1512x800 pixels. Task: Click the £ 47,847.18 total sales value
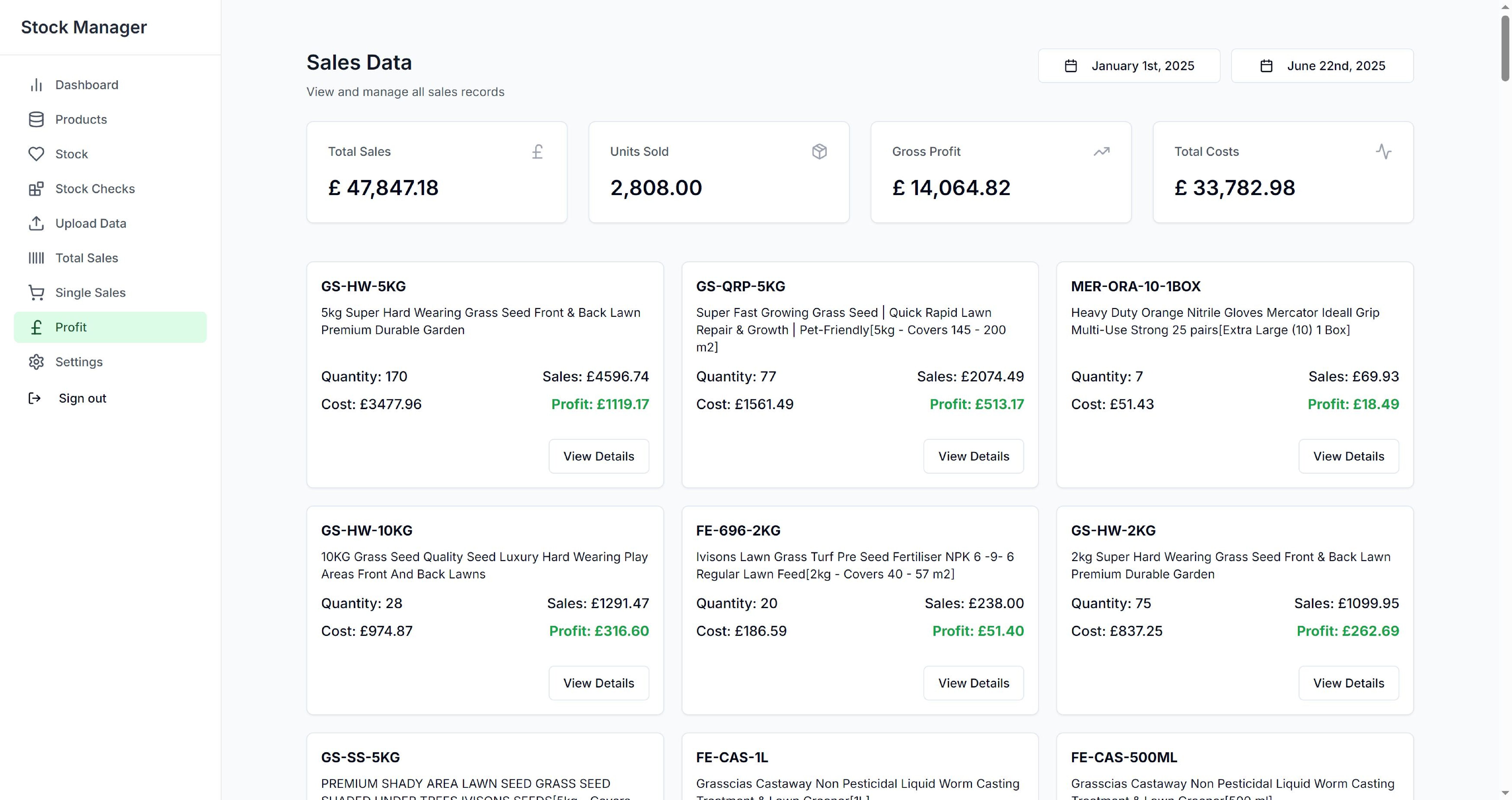[x=383, y=188]
